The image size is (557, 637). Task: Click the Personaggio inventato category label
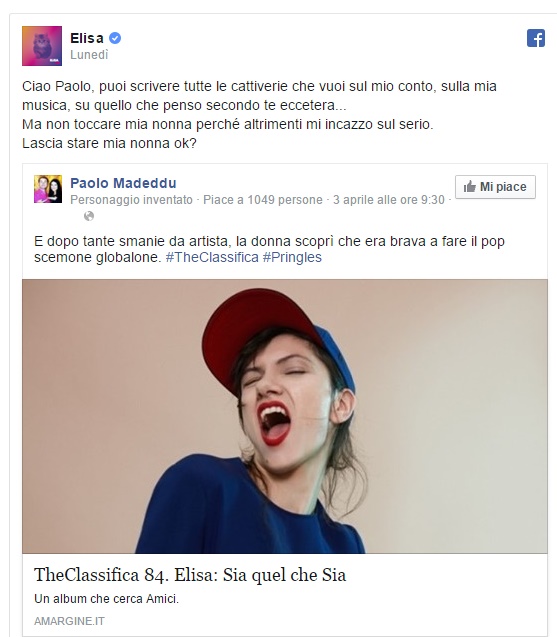pos(131,200)
